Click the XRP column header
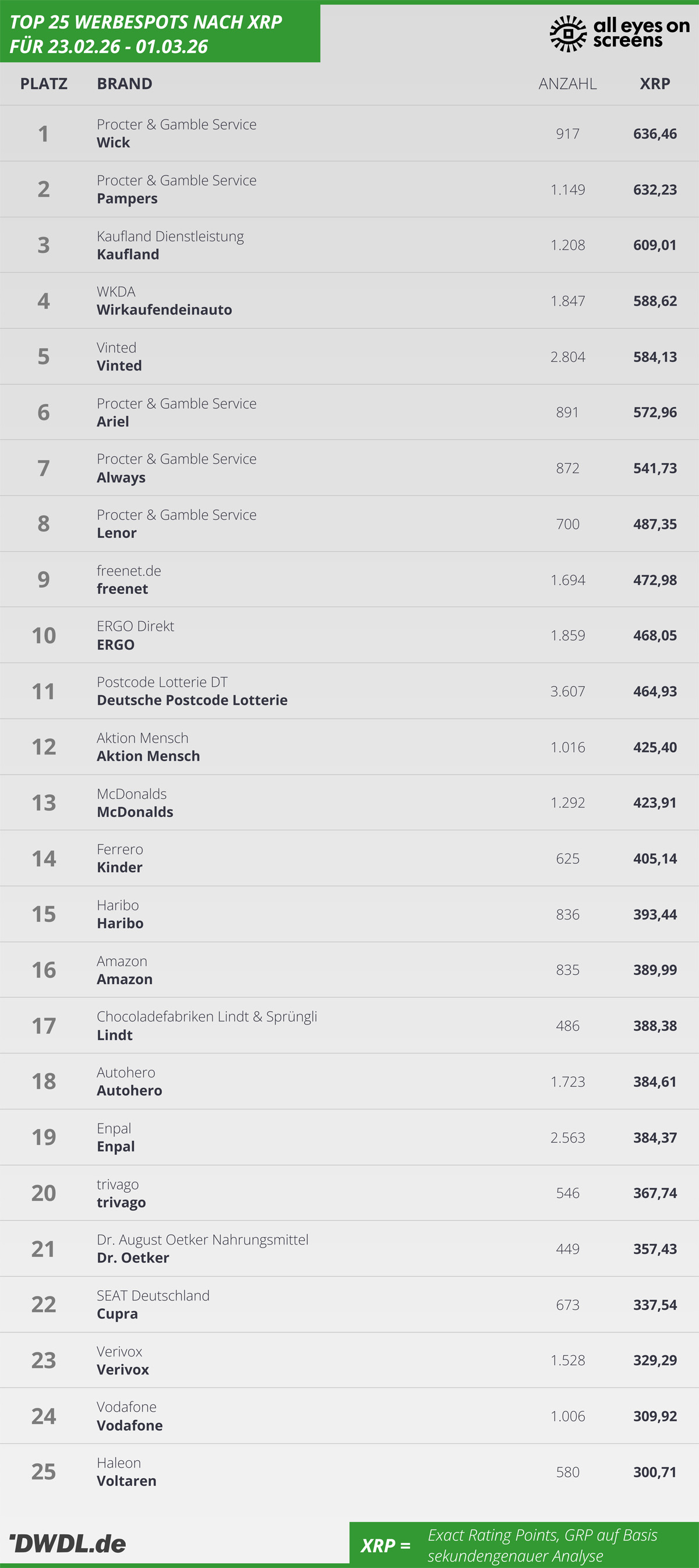699x1568 pixels. tap(655, 83)
